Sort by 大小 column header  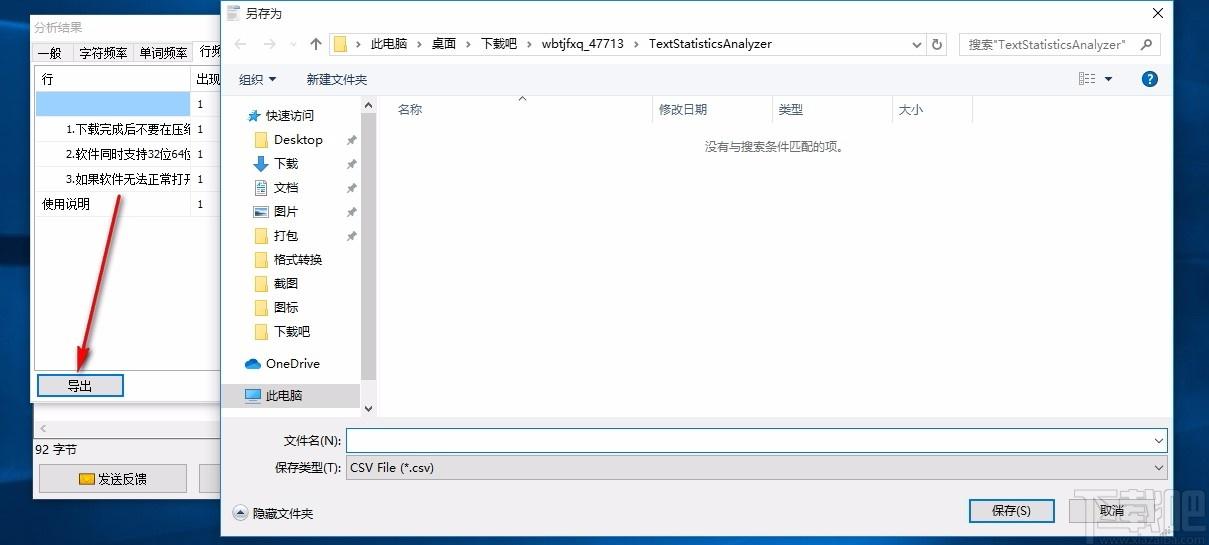(932, 110)
